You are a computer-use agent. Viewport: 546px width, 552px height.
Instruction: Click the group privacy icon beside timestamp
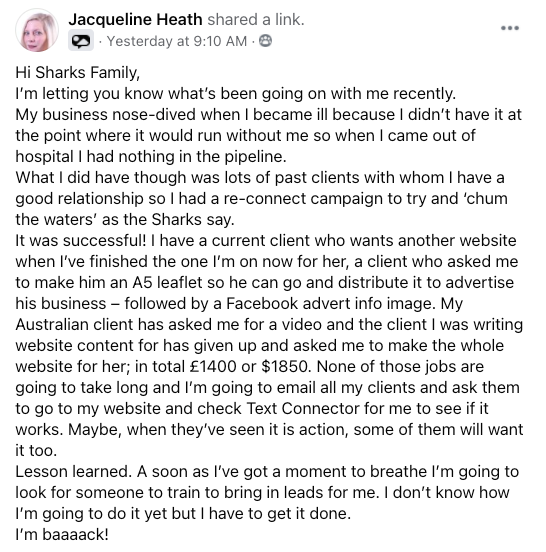pyautogui.click(x=265, y=41)
